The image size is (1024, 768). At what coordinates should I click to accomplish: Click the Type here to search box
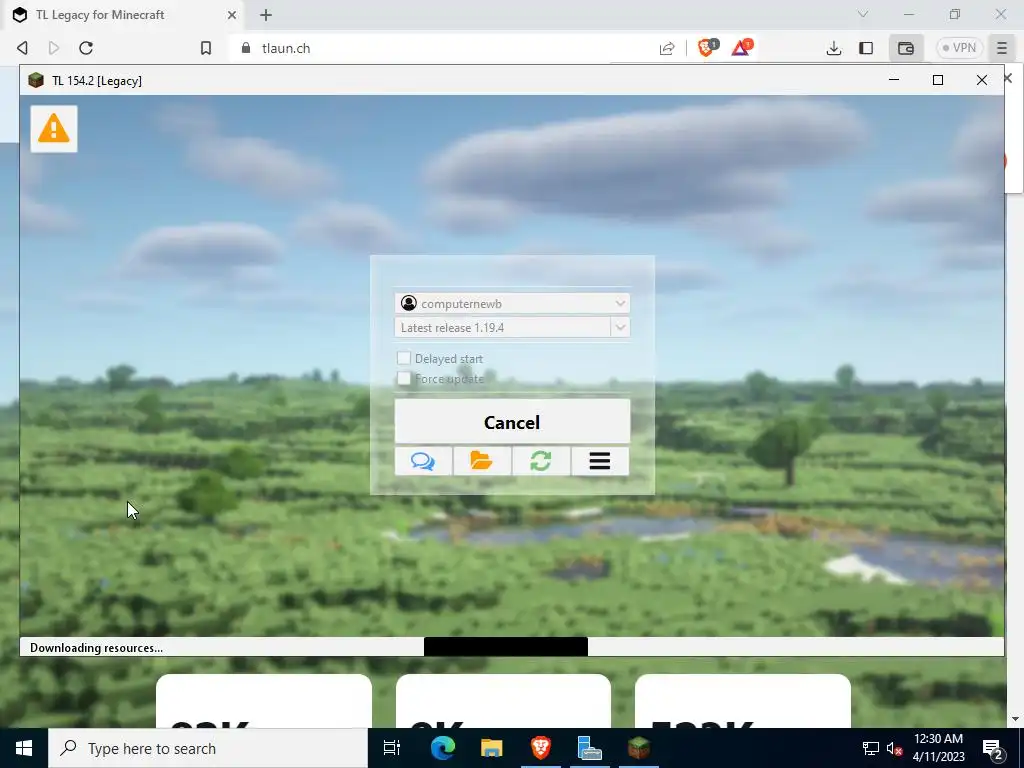(208, 748)
